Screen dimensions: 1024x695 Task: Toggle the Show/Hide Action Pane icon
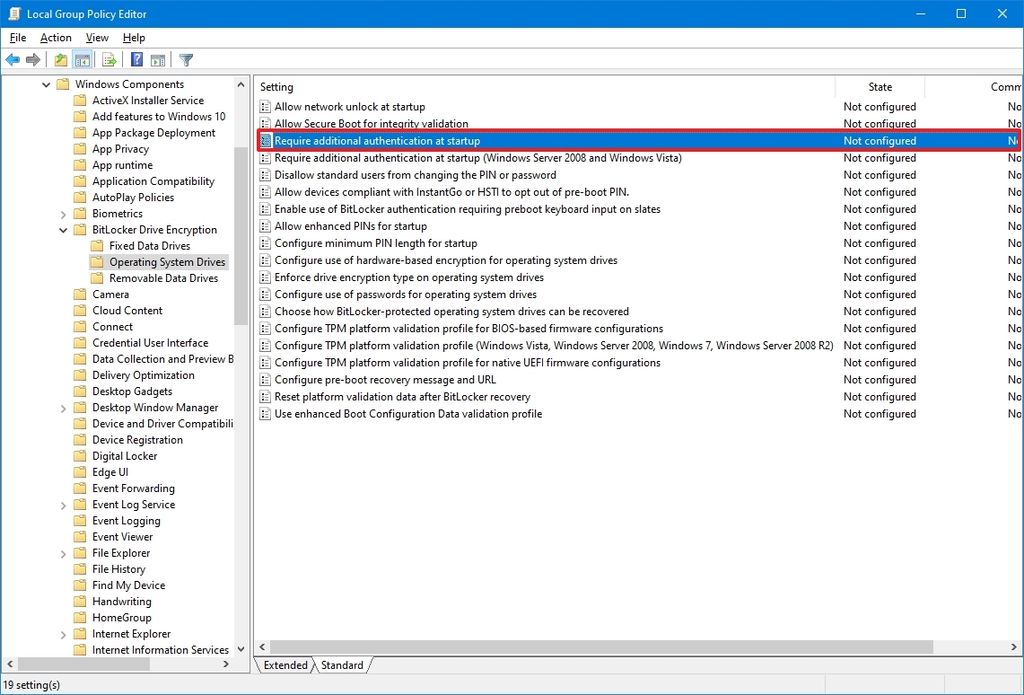pyautogui.click(x=158, y=59)
